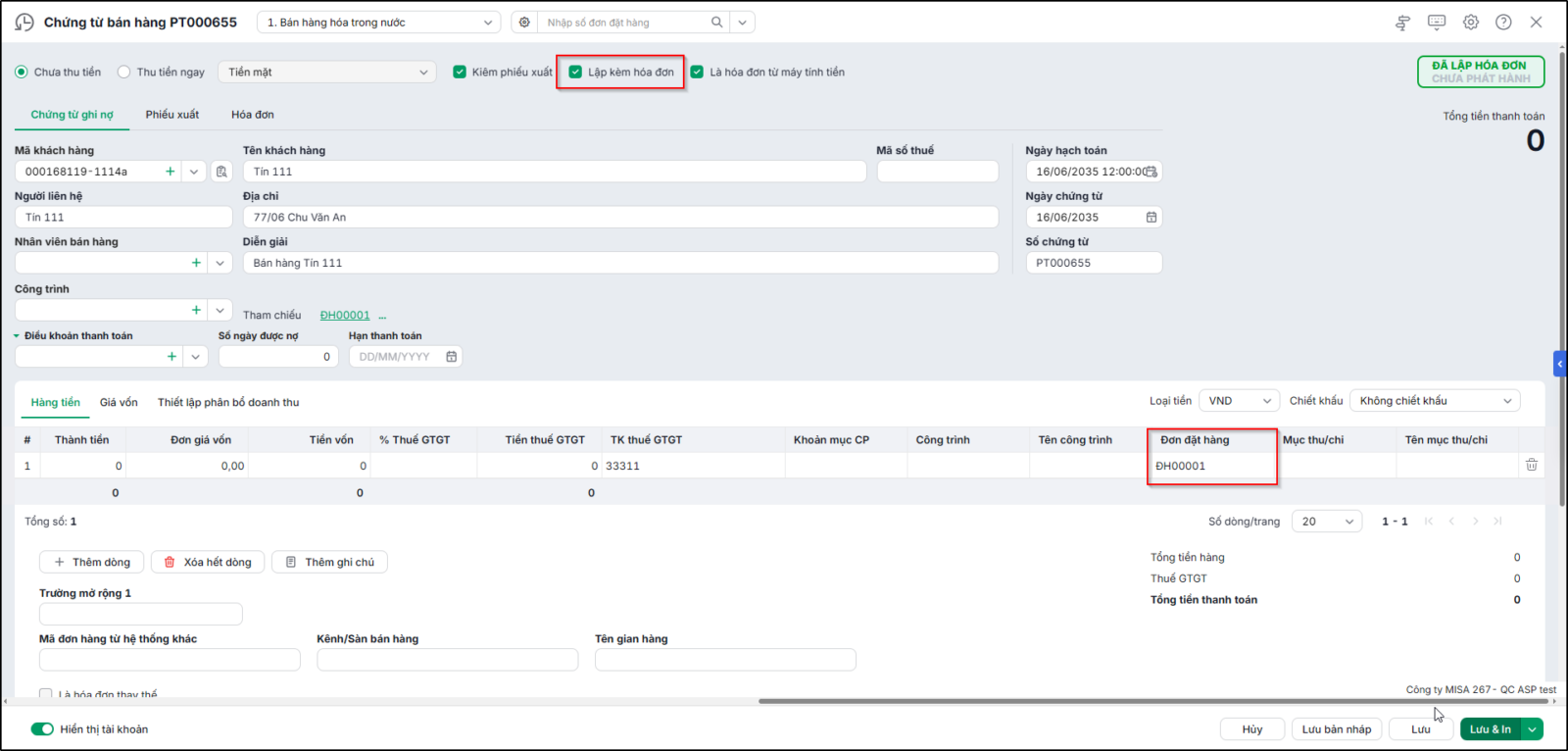
Task: Open the voucher history clock icon
Action: point(24,22)
